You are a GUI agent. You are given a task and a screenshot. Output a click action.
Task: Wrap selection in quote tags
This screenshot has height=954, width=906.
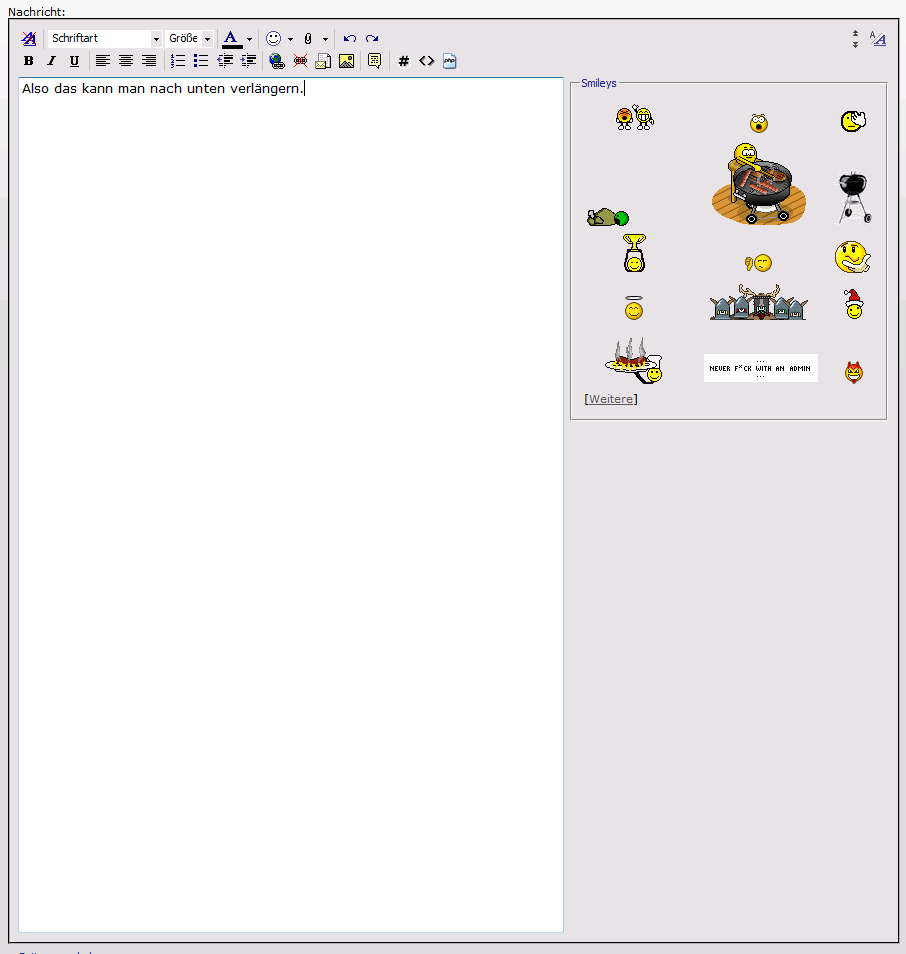[x=374, y=61]
